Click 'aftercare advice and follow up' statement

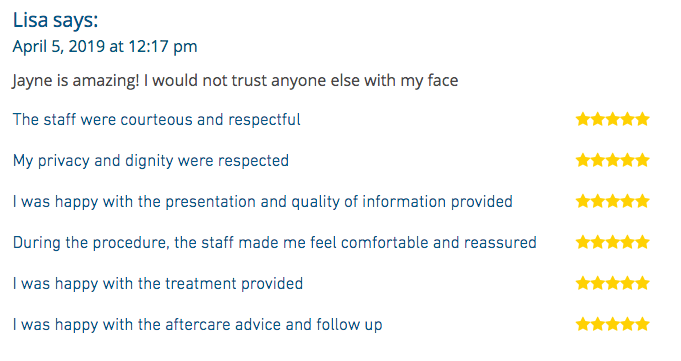197,325
